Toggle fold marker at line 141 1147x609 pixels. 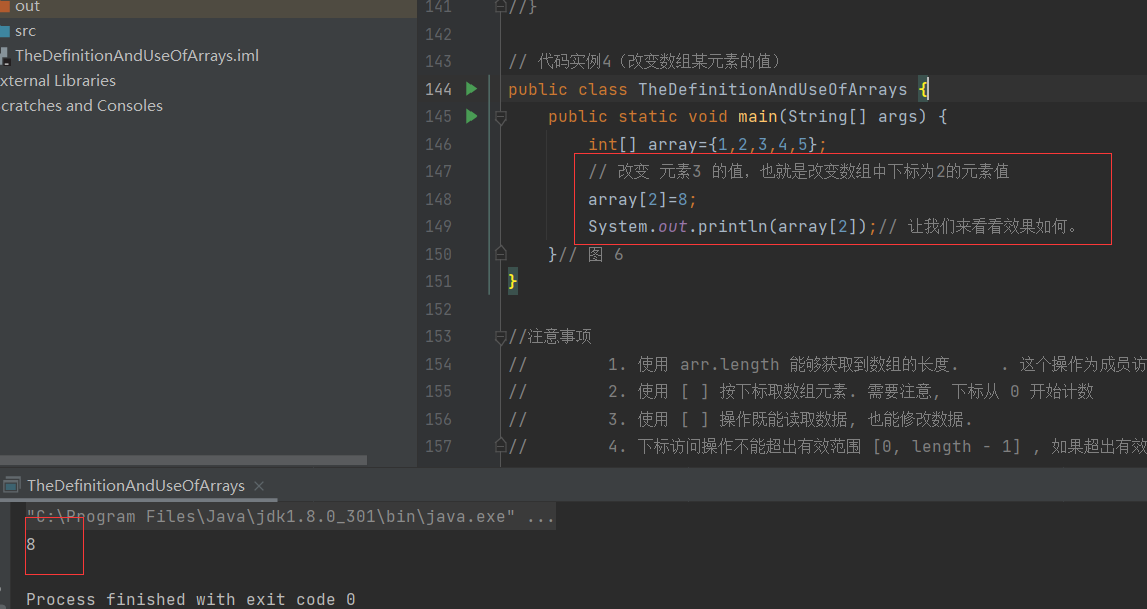click(x=501, y=7)
